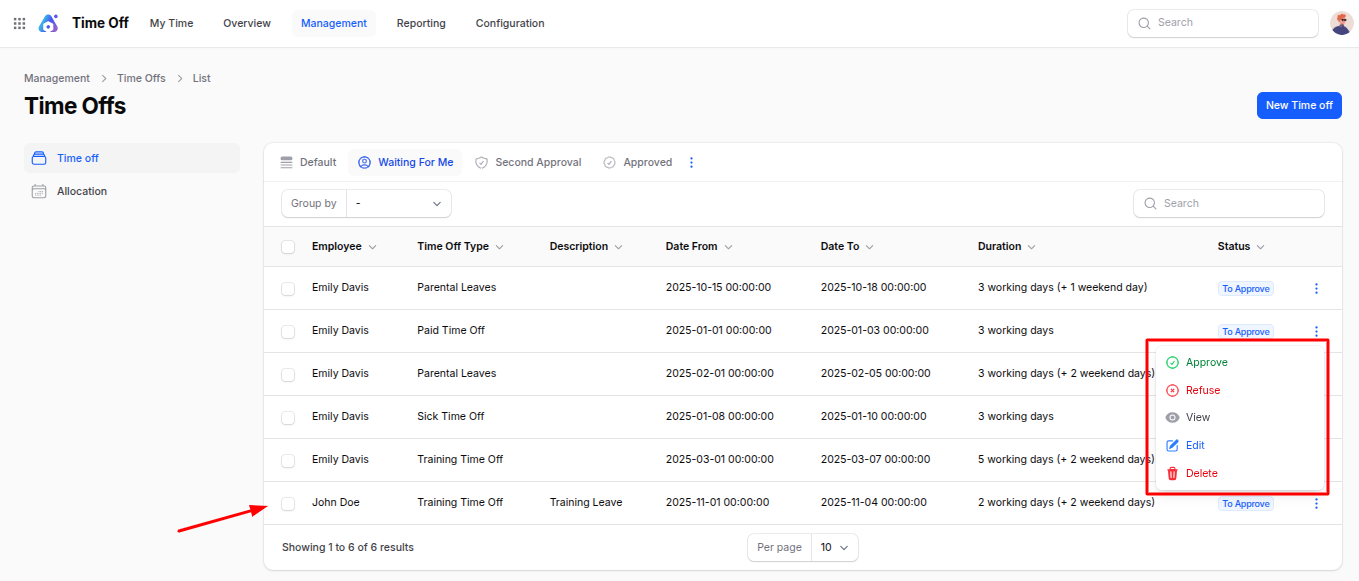Screen dimensions: 1359x581
Task: Open the user profile avatar
Action: click(x=1341, y=23)
